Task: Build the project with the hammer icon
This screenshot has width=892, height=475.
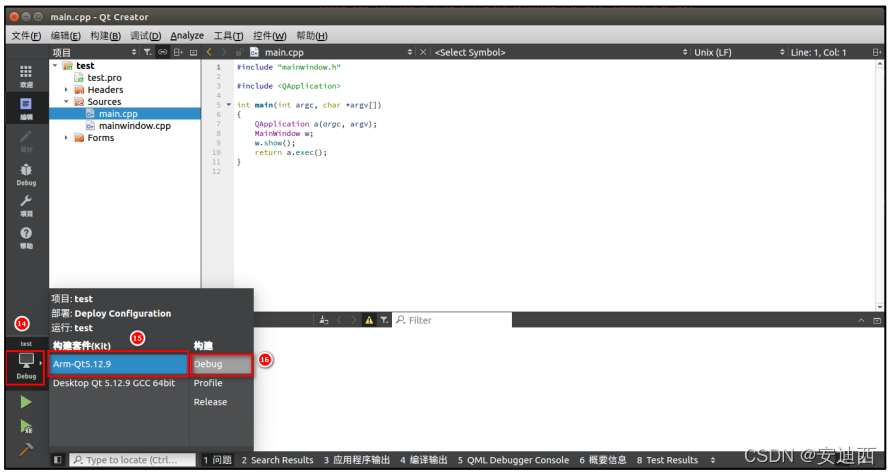Action: [26, 450]
